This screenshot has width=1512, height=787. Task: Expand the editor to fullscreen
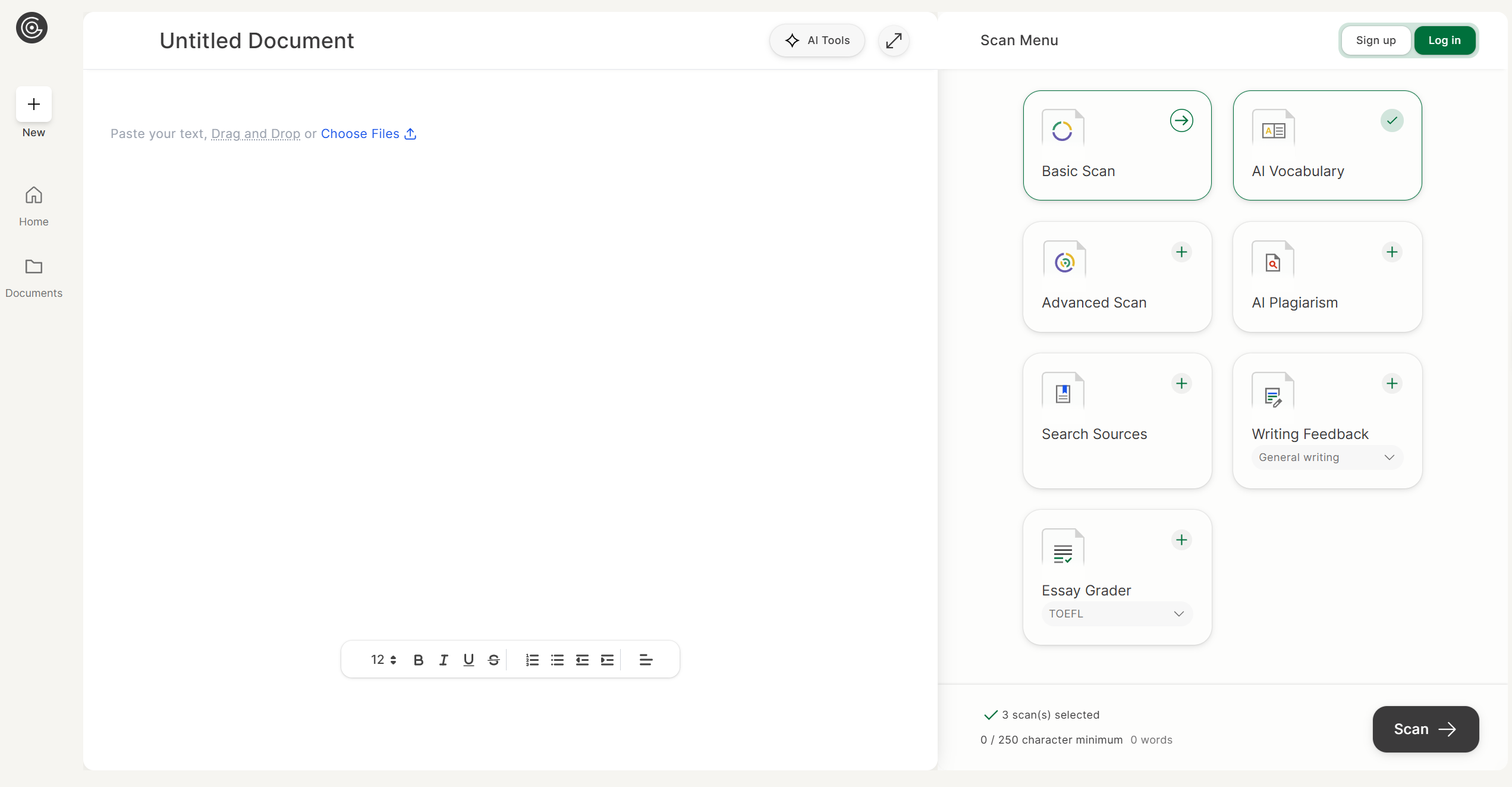(x=894, y=40)
